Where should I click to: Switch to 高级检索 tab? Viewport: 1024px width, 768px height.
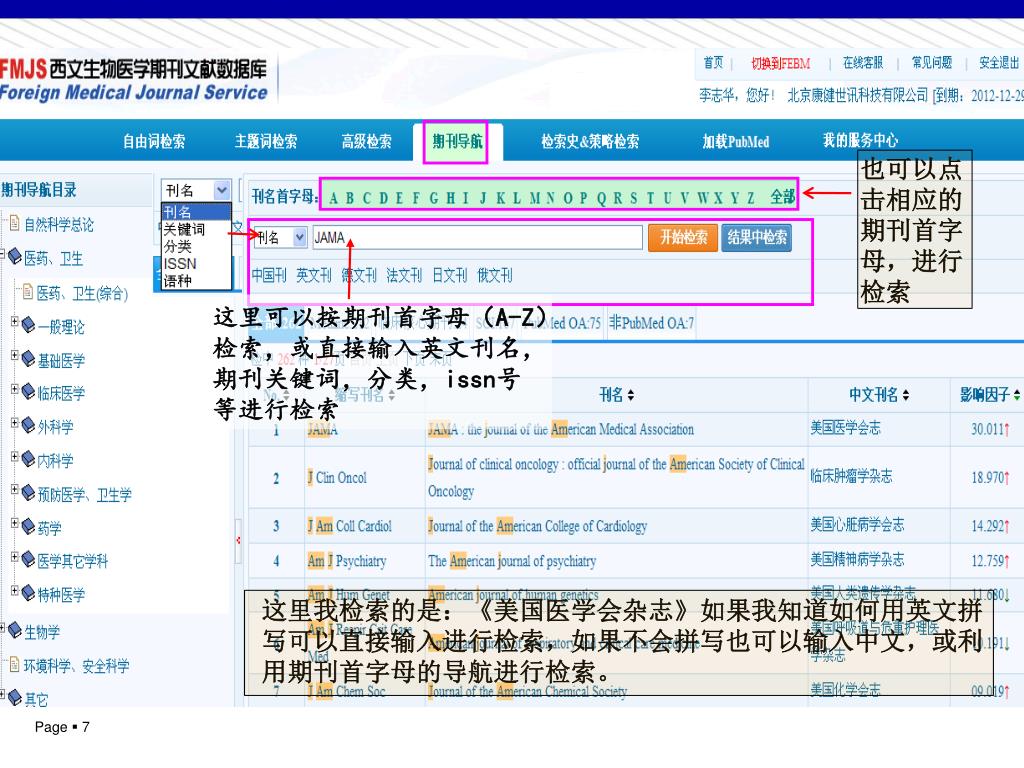(366, 141)
